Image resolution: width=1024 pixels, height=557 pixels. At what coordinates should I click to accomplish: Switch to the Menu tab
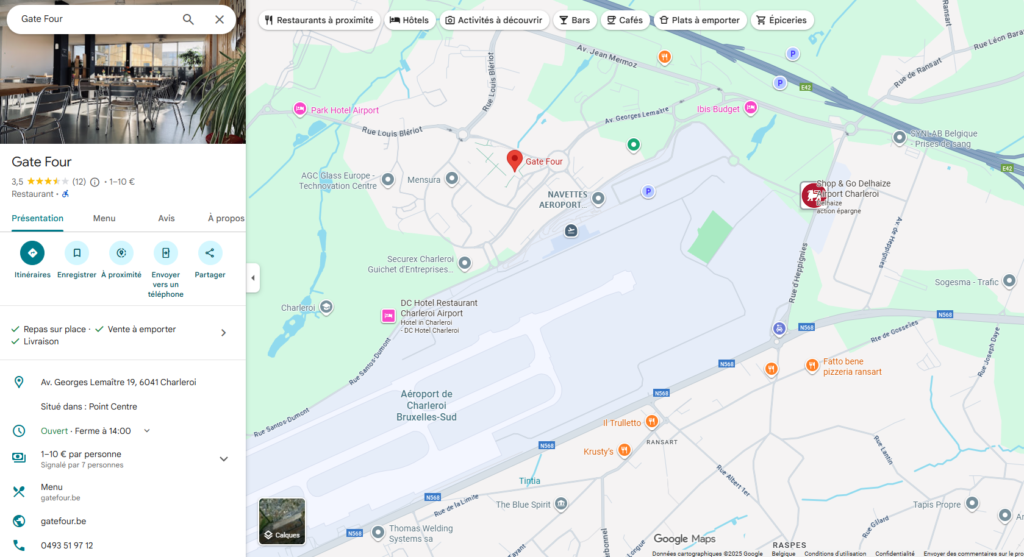coord(104,218)
